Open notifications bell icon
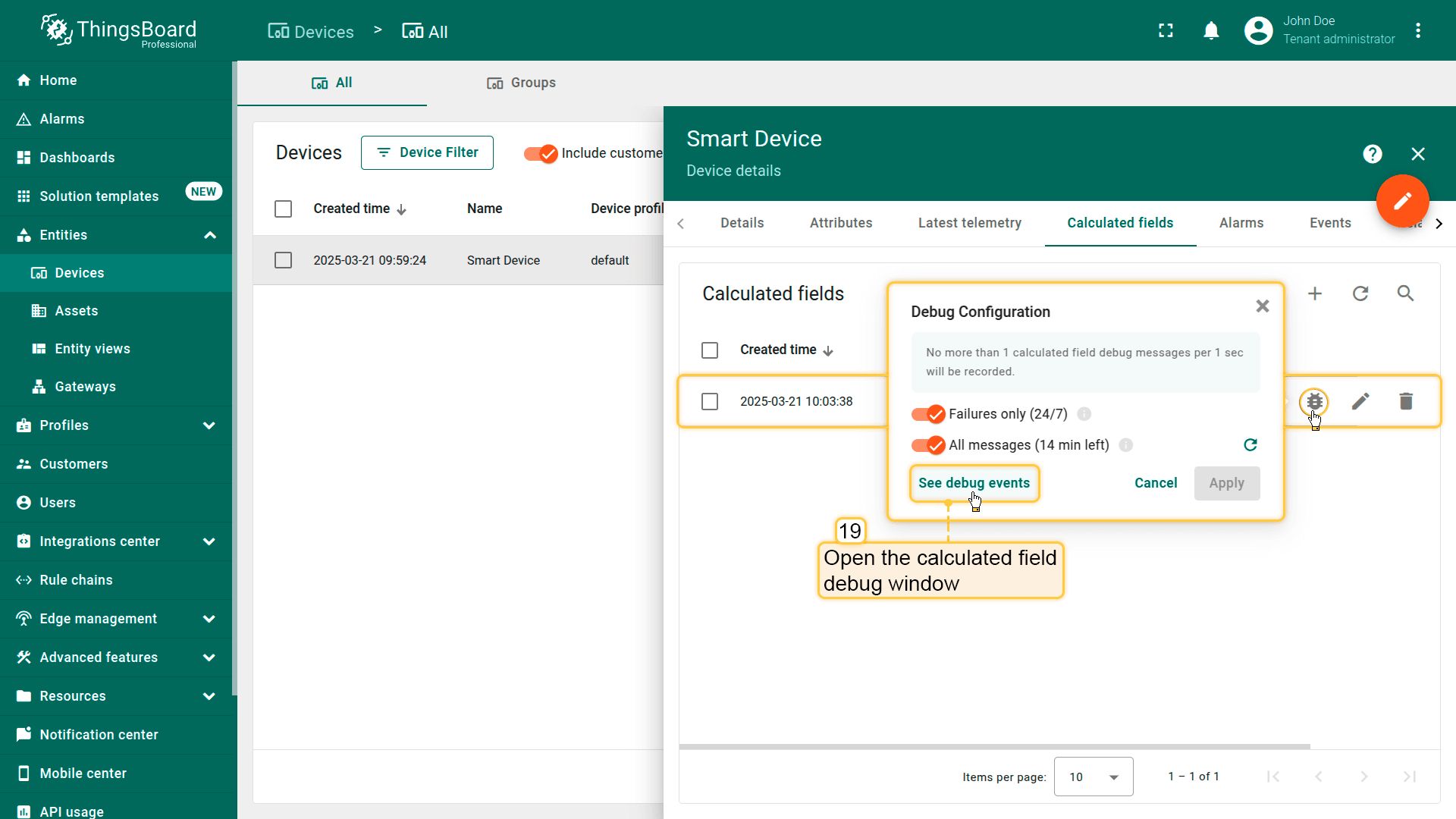1456x819 pixels. click(x=1211, y=31)
